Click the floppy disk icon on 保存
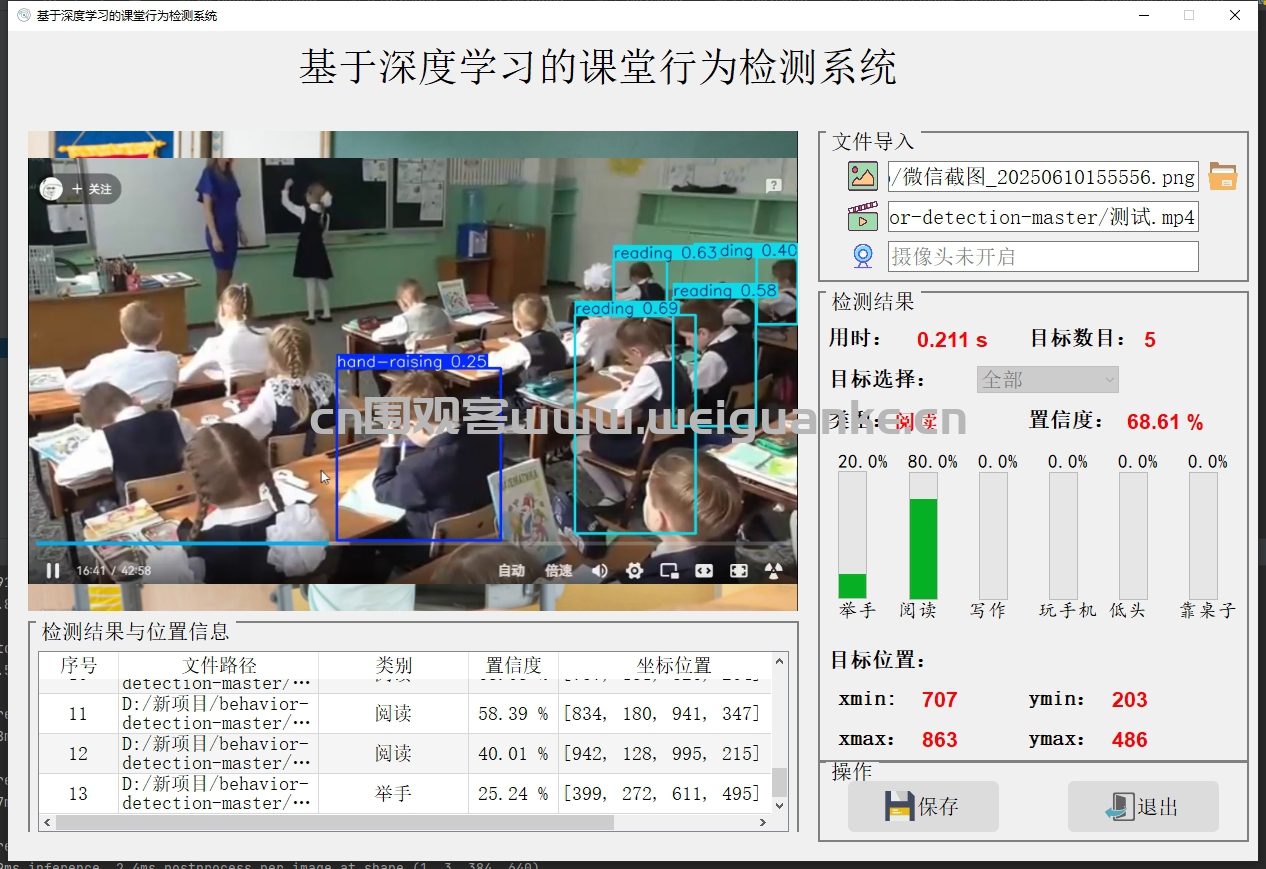This screenshot has height=869, width=1266. [899, 806]
